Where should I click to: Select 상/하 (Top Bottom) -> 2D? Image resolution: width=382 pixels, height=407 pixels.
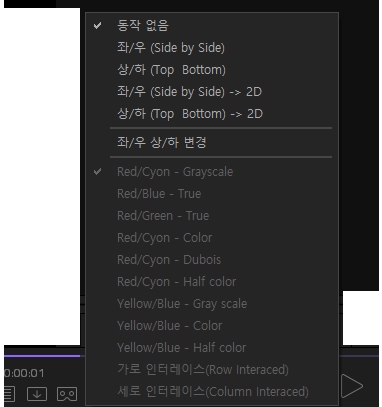(212, 114)
